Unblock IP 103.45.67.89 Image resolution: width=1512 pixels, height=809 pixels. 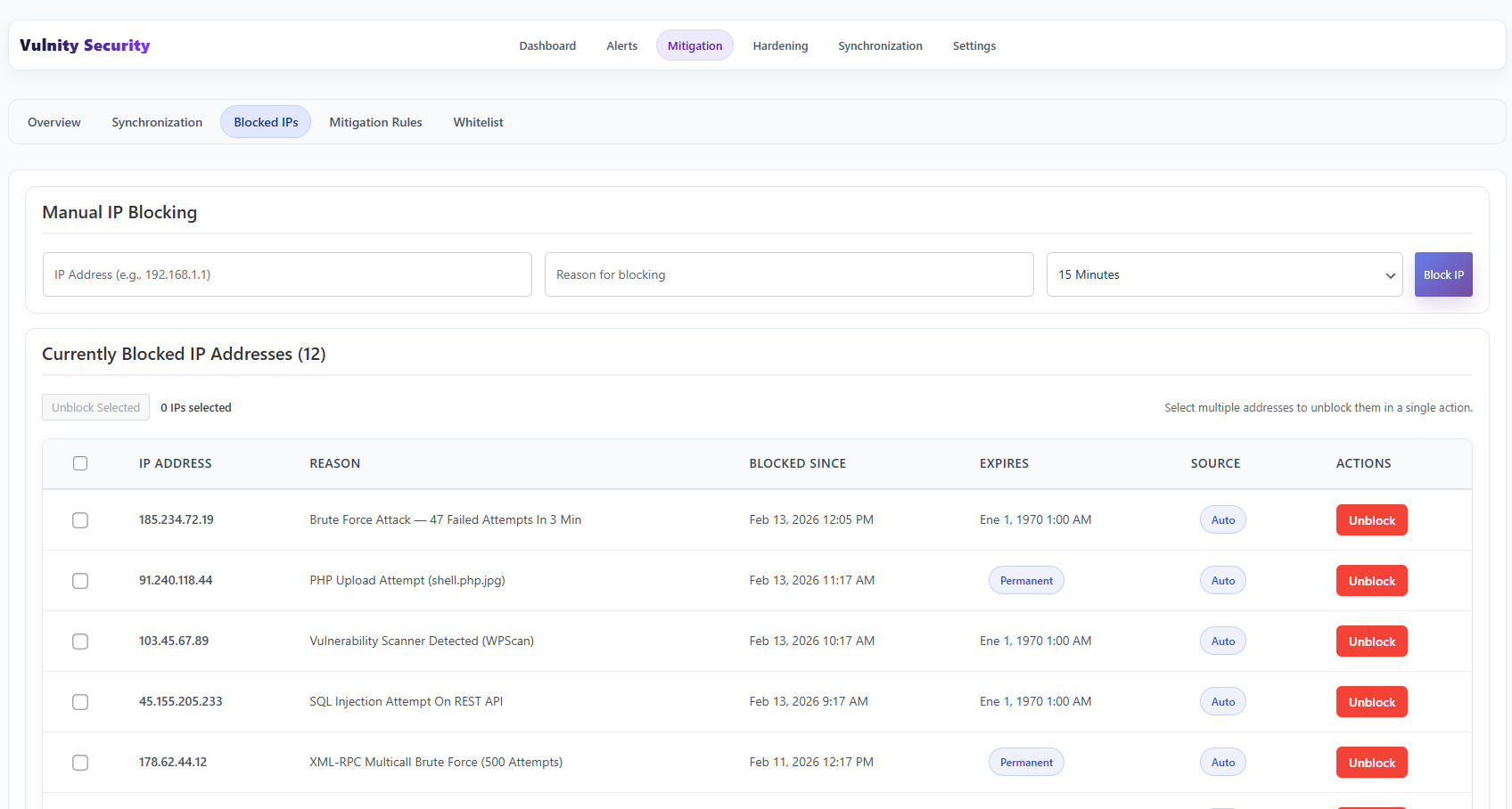(1371, 641)
